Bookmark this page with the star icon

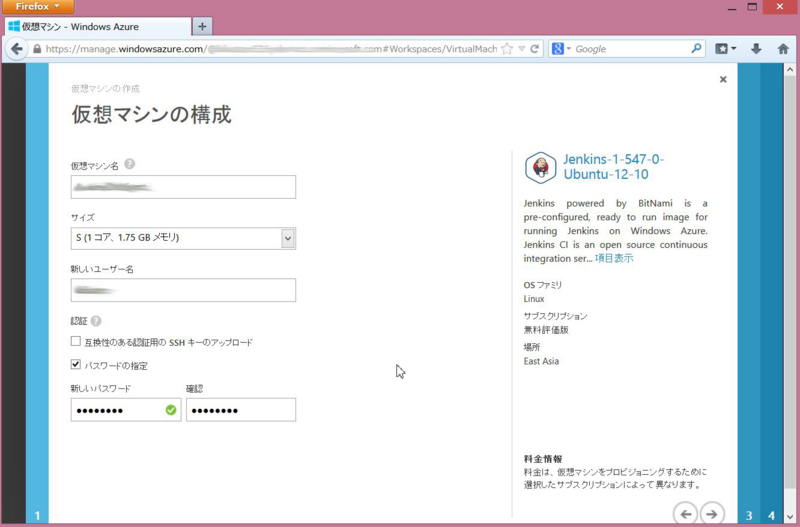[x=507, y=49]
